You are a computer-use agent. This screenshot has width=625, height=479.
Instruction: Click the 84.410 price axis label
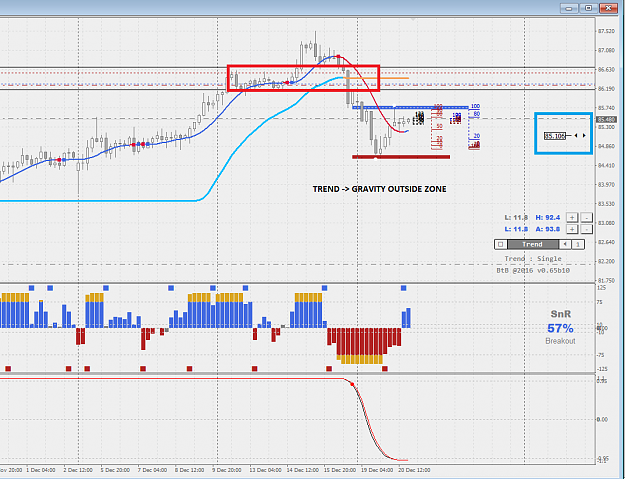click(606, 165)
